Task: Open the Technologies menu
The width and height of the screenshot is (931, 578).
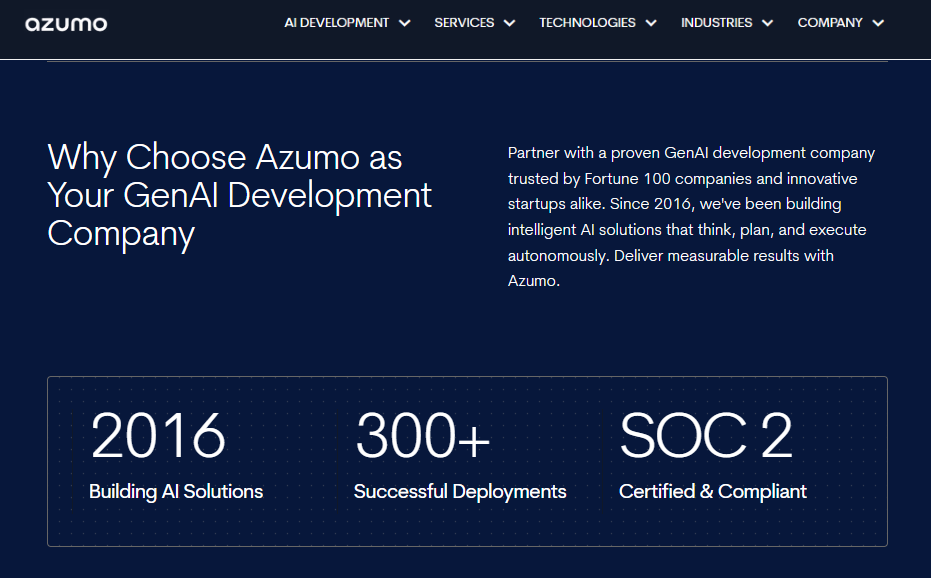Action: click(x=587, y=23)
